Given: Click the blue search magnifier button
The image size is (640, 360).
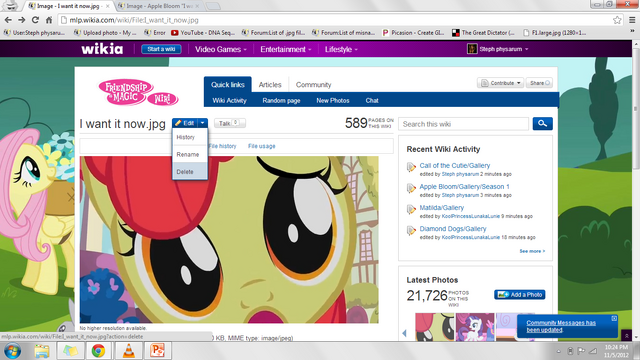Looking at the screenshot, I should pos(542,124).
